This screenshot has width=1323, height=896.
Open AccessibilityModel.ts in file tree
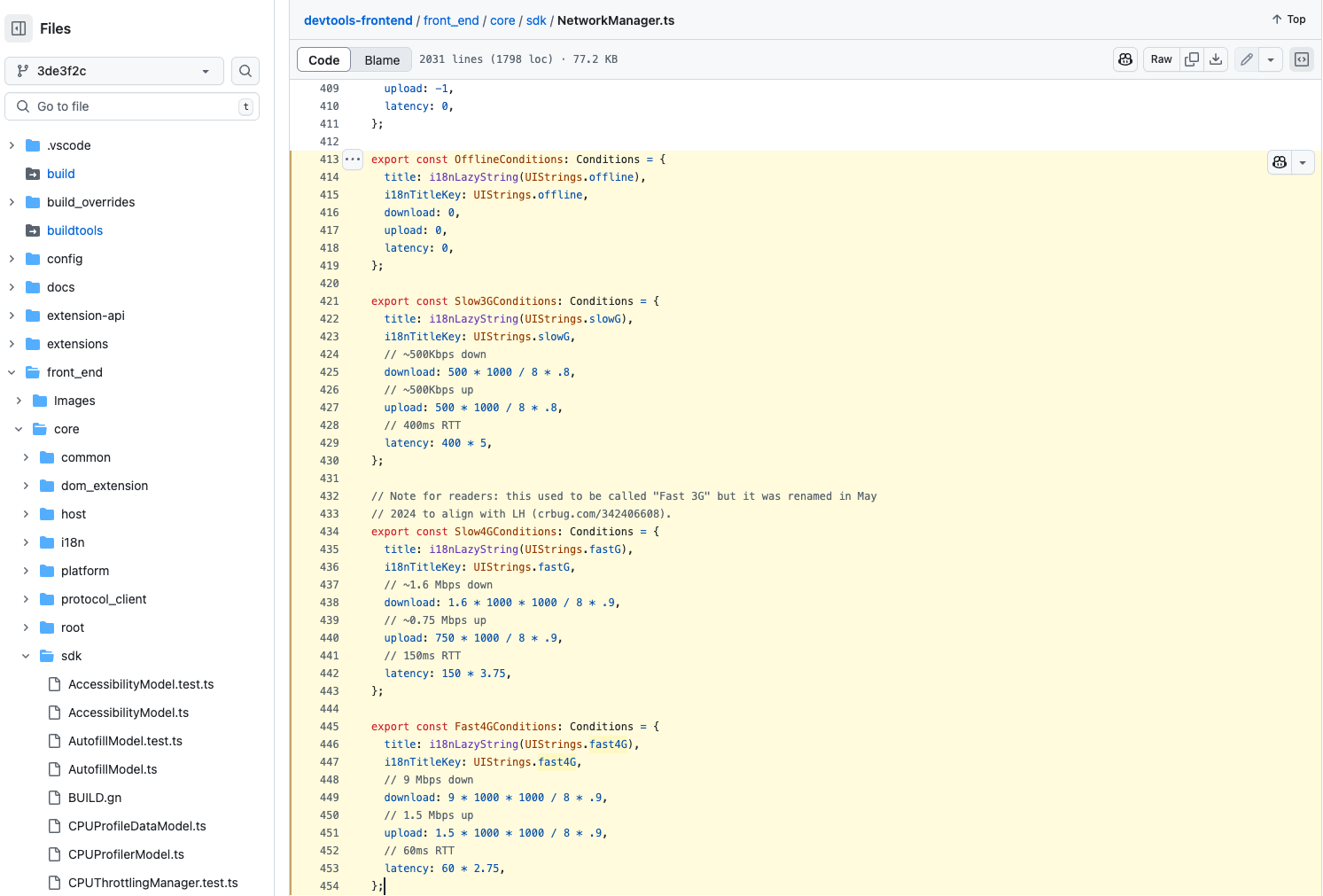pos(128,713)
